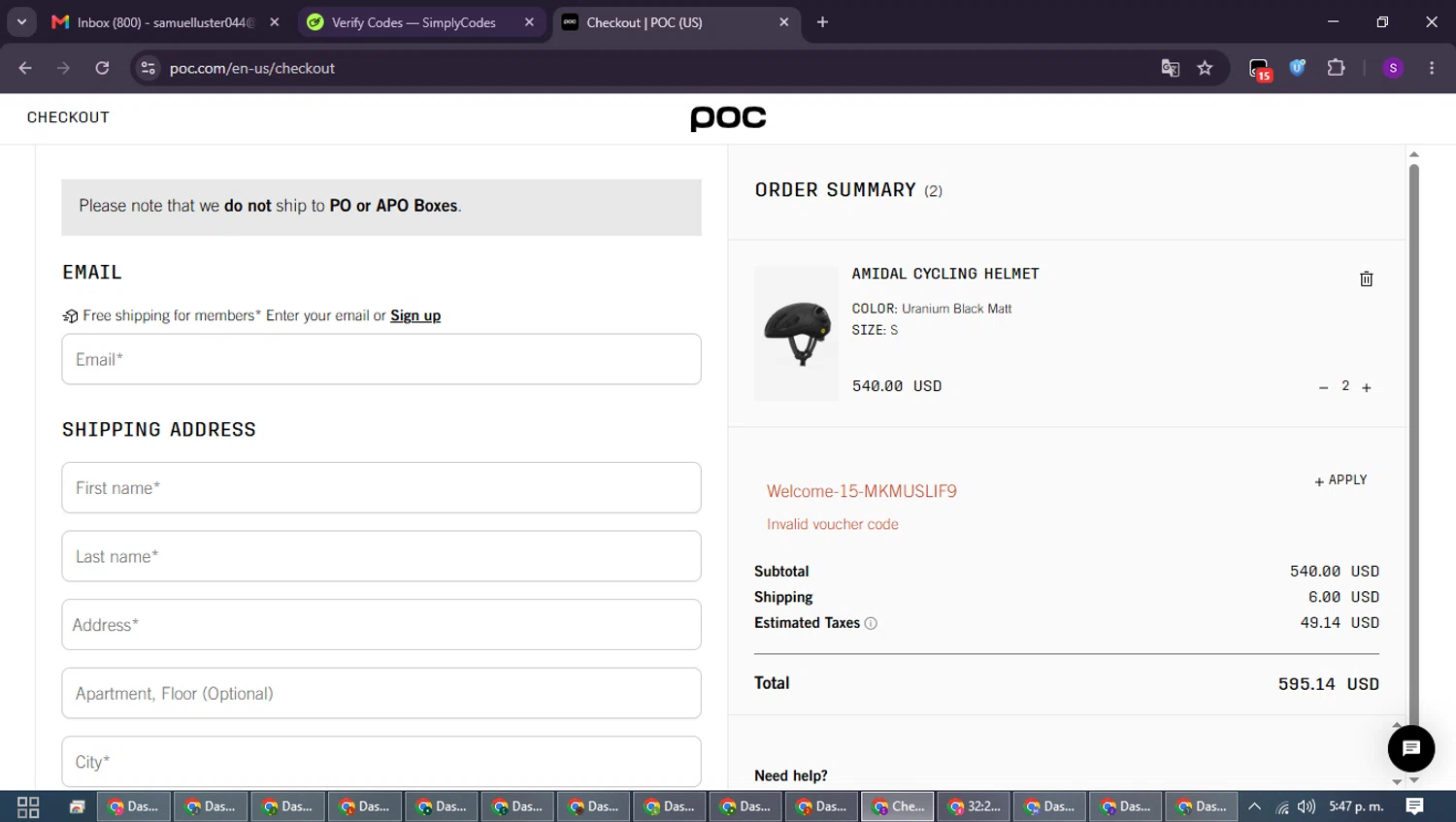Image resolution: width=1456 pixels, height=822 pixels.
Task: Translate this page icon
Action: [1170, 68]
